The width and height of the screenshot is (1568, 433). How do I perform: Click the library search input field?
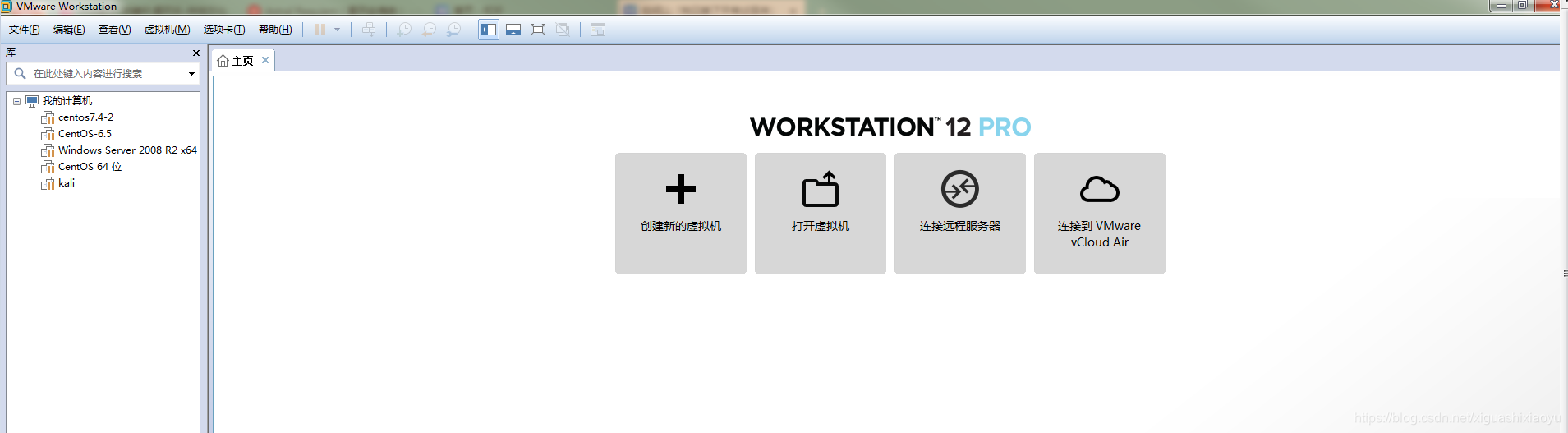click(103, 74)
